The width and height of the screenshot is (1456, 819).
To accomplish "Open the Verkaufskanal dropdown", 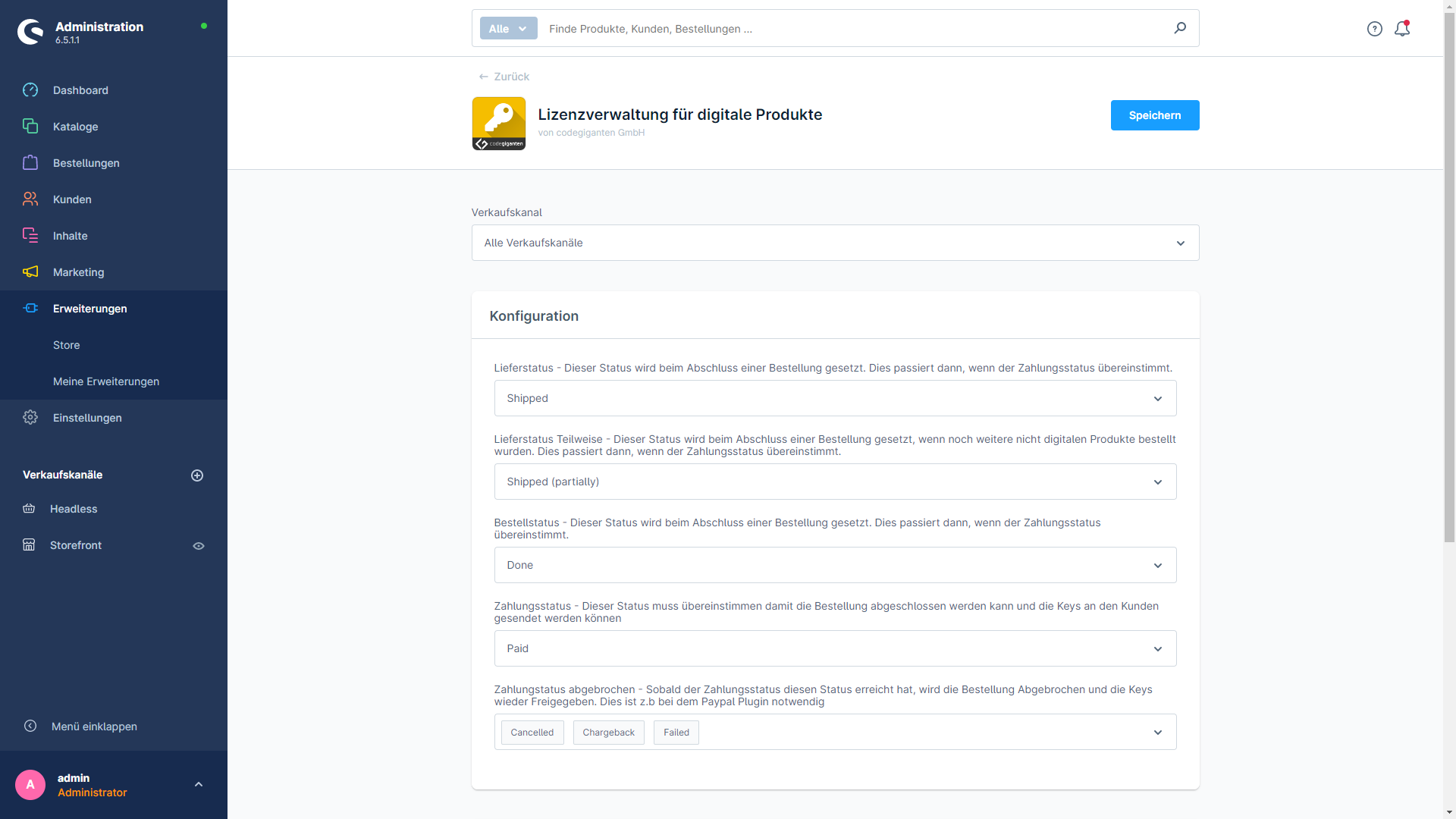I will pos(836,243).
